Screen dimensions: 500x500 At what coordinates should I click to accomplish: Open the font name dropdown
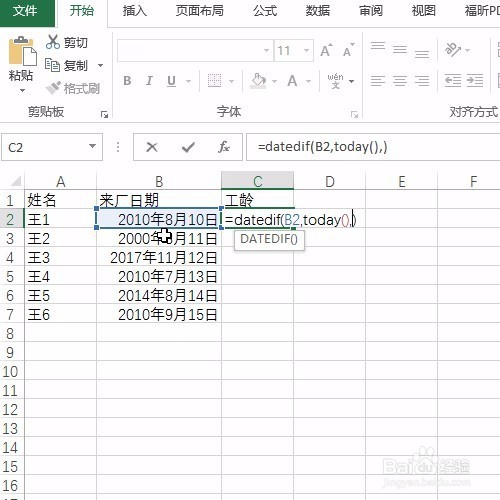point(266,51)
